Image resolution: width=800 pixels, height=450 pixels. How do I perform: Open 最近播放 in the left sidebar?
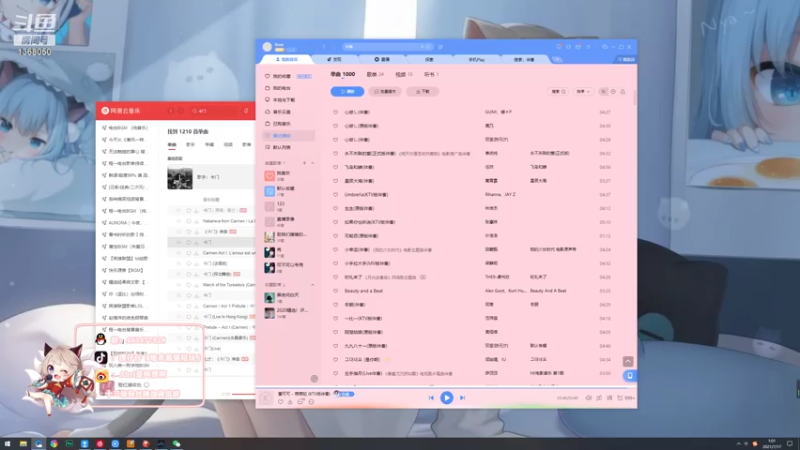pos(288,136)
